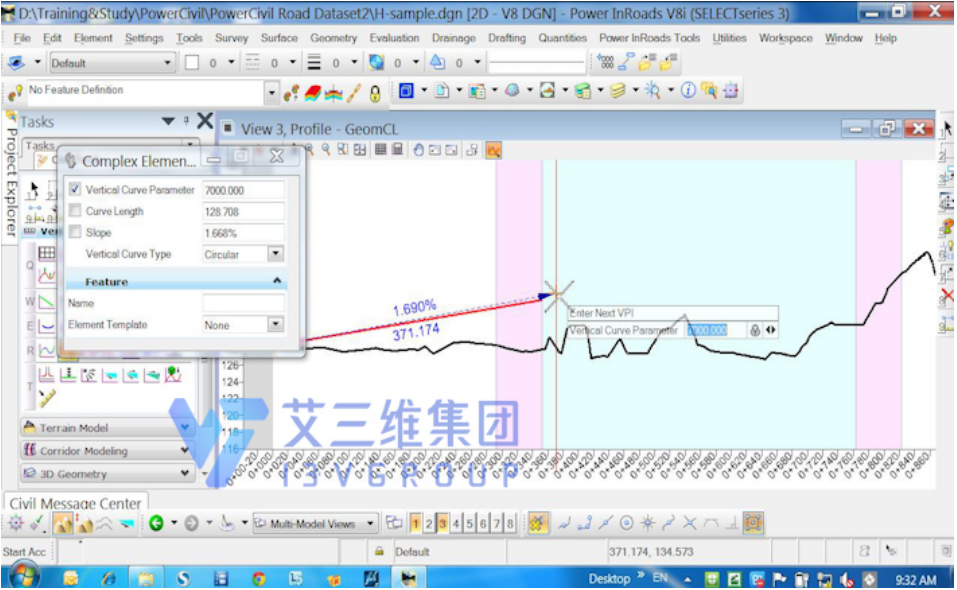The image size is (957, 590).
Task: Expand the 3D Geometry task group
Action: tap(107, 473)
